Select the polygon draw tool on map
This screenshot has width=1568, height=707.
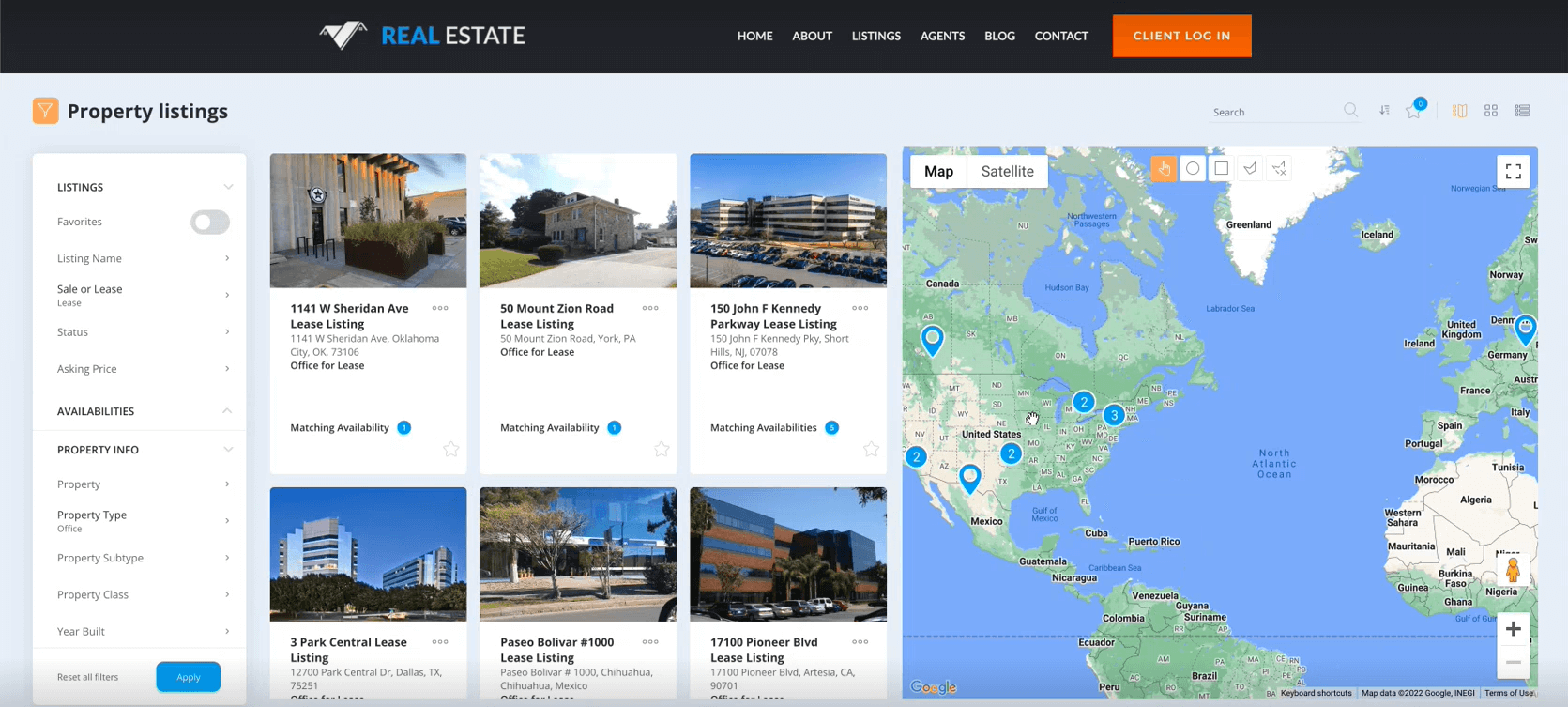pyautogui.click(x=1250, y=169)
